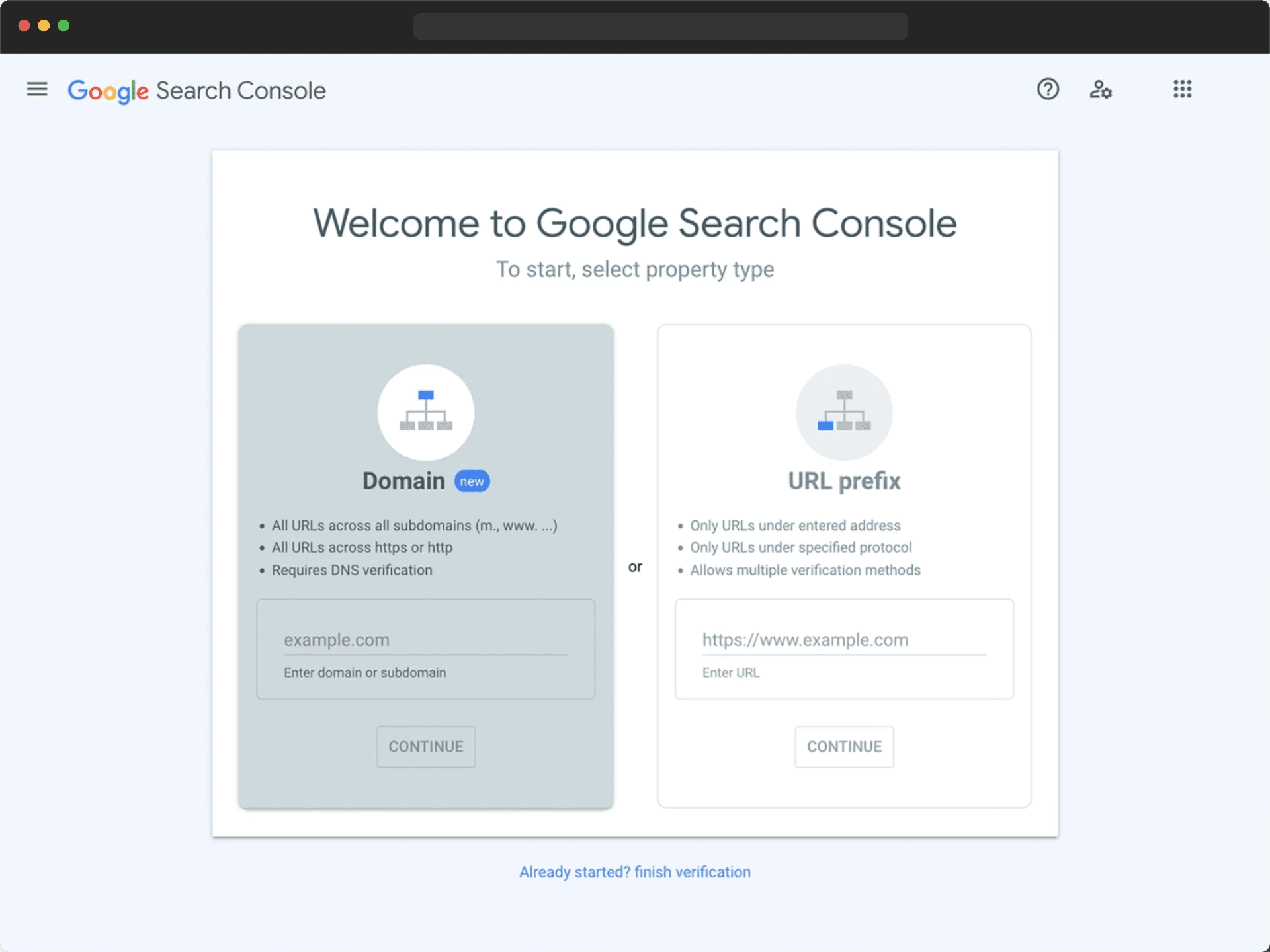Focus the https://www.example.com URL input field
The height and width of the screenshot is (952, 1270).
pos(844,640)
